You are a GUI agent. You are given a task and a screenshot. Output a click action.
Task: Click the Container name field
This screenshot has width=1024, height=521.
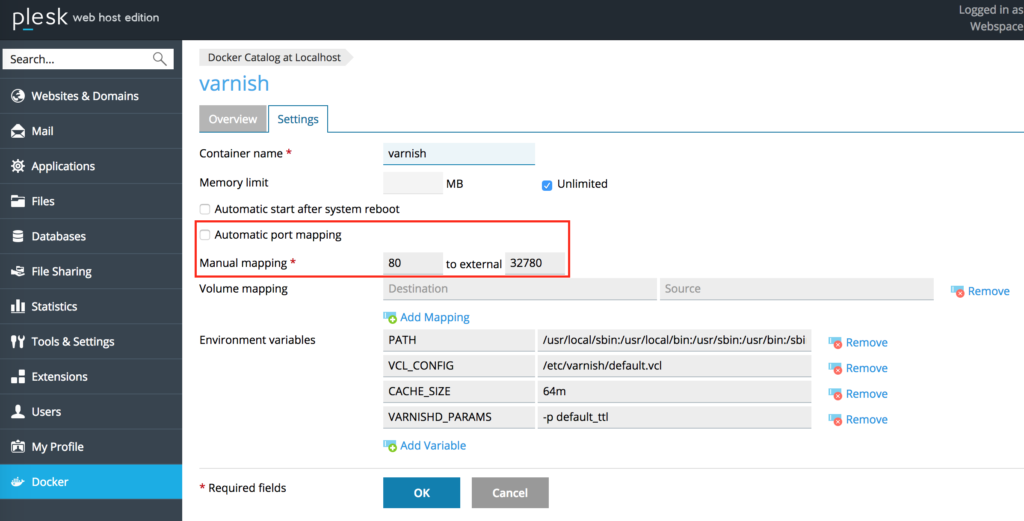[x=458, y=153]
